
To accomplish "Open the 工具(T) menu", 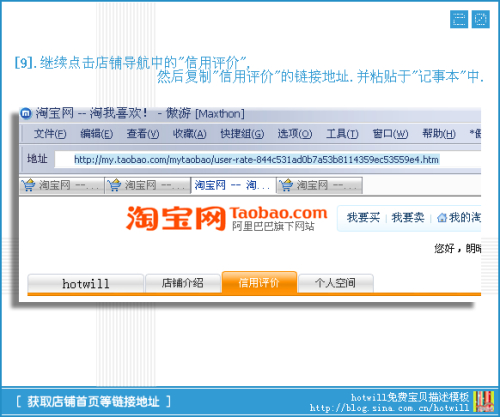I will click(x=342, y=134).
